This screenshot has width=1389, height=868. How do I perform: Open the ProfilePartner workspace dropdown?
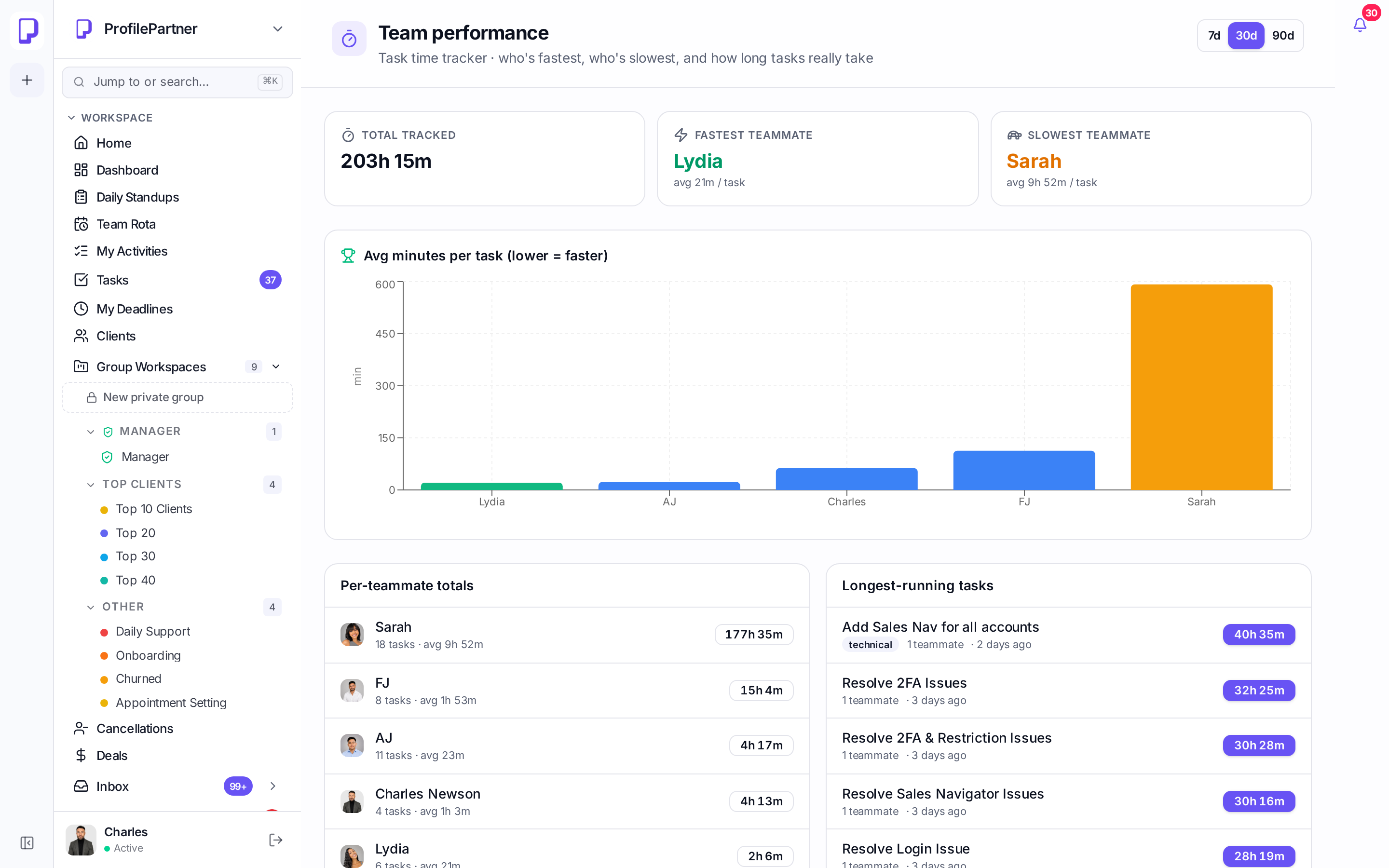(x=278, y=29)
